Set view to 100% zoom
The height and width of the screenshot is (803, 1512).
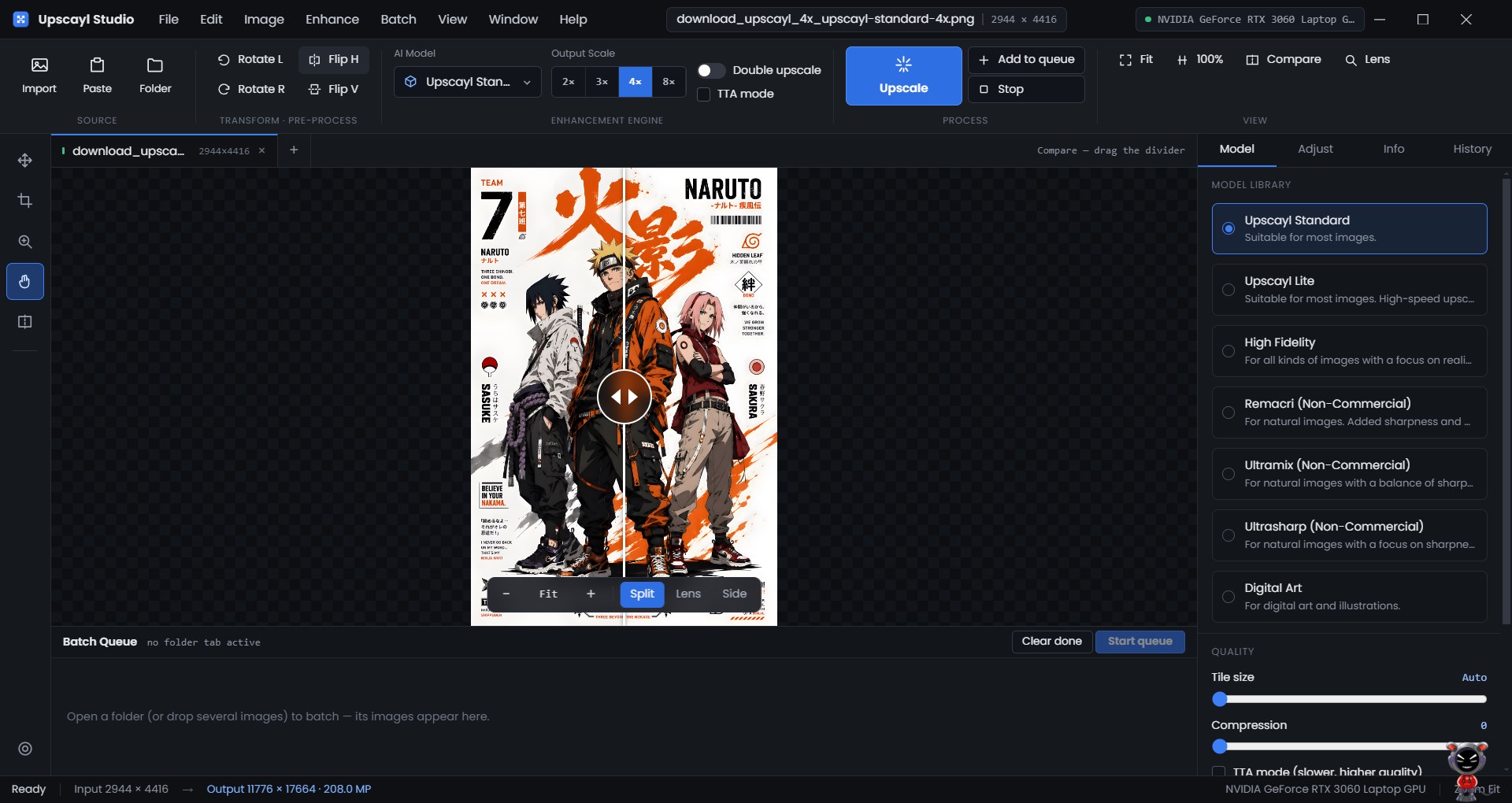[1200, 59]
